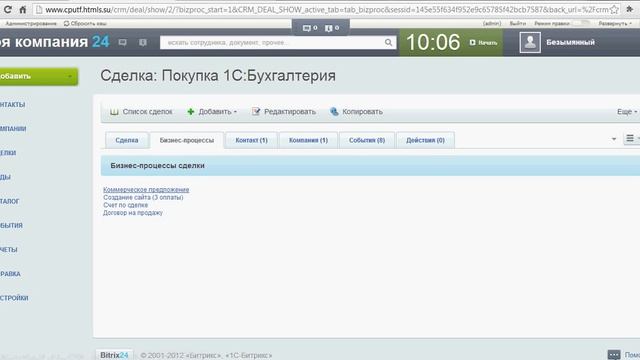Open Лиды in the left menu

(x=5, y=177)
